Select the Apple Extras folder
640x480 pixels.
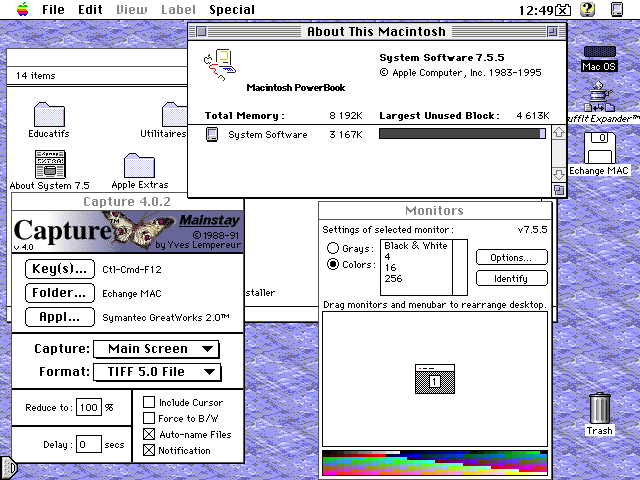139,165
